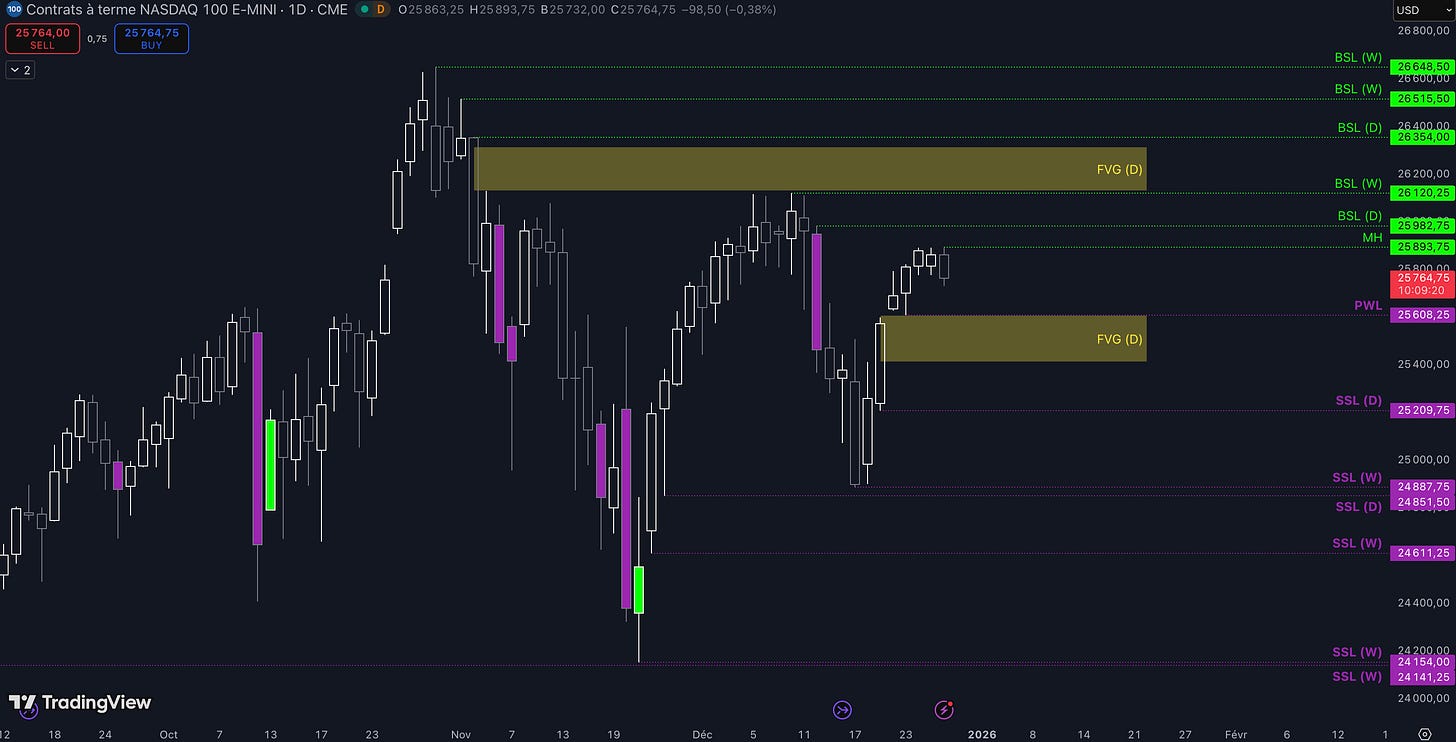Image resolution: width=1456 pixels, height=742 pixels.
Task: Select the 24 154,00 price label
Action: pos(1422,661)
